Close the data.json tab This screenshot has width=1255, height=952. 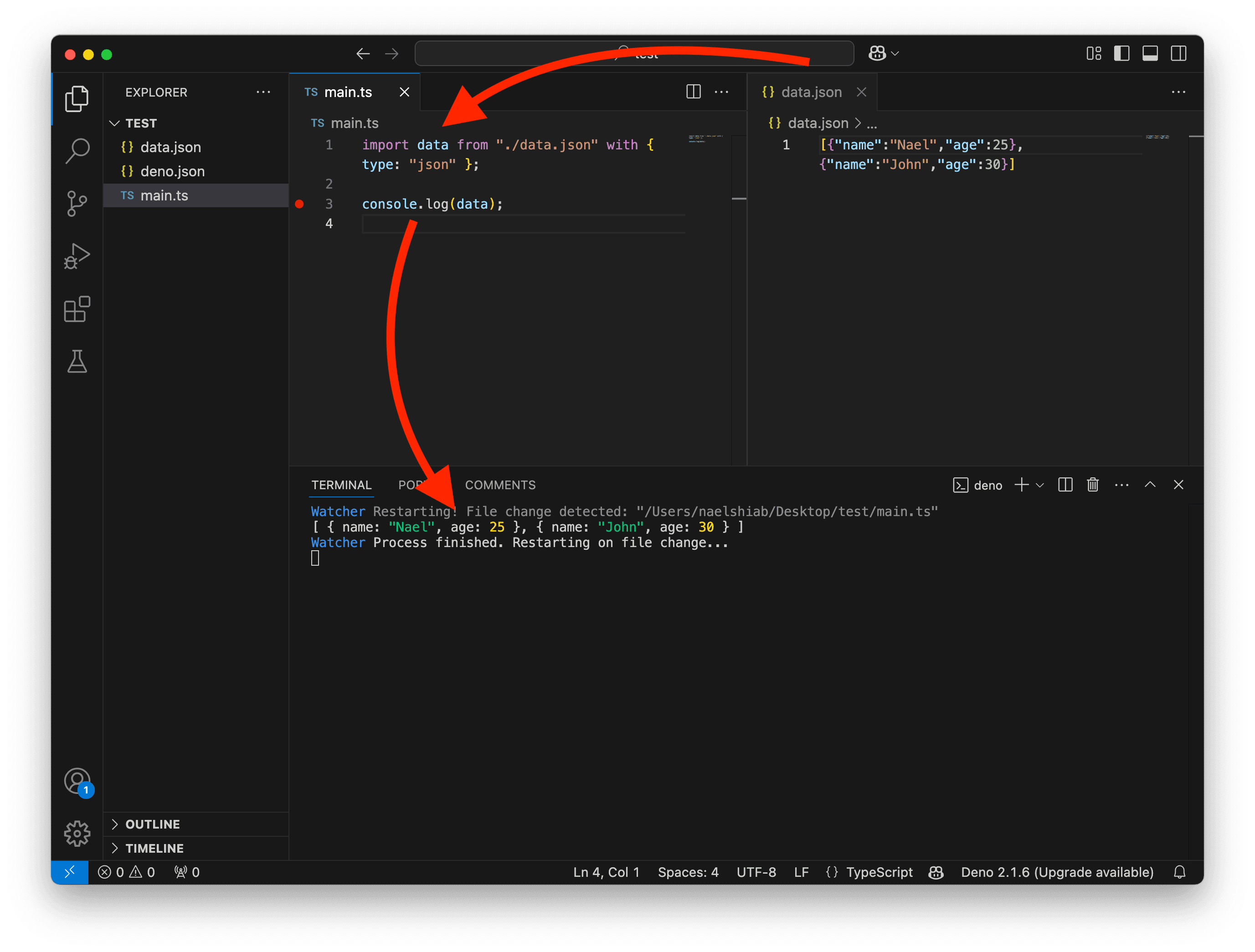861,92
